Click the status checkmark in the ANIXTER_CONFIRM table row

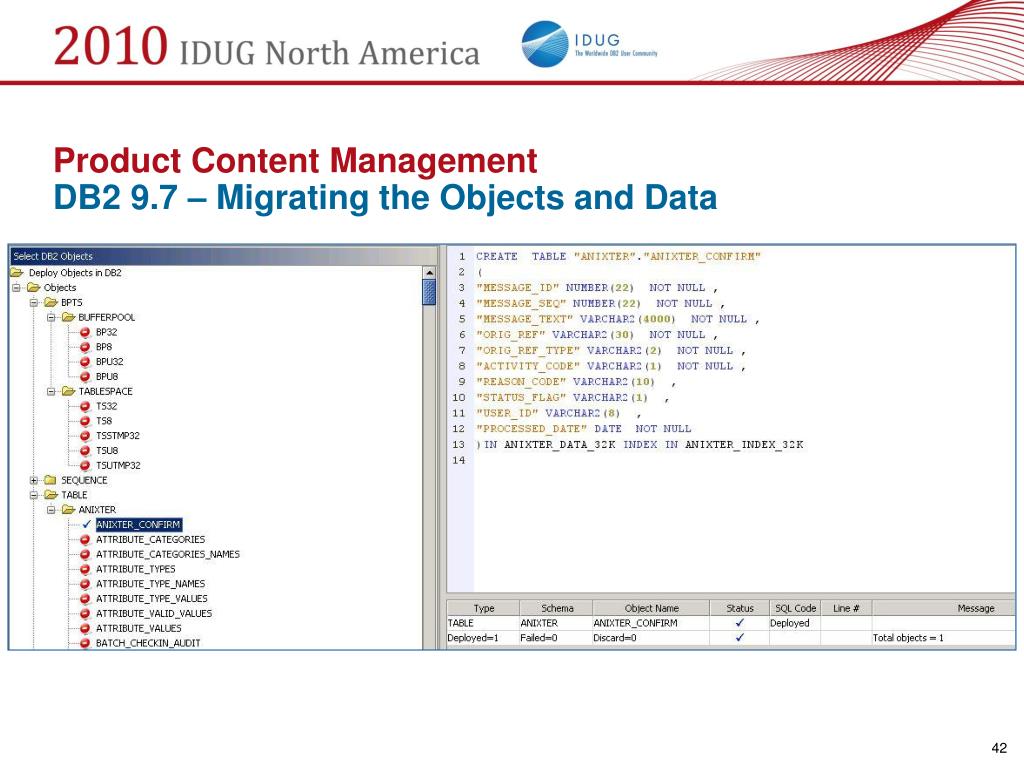click(x=740, y=623)
